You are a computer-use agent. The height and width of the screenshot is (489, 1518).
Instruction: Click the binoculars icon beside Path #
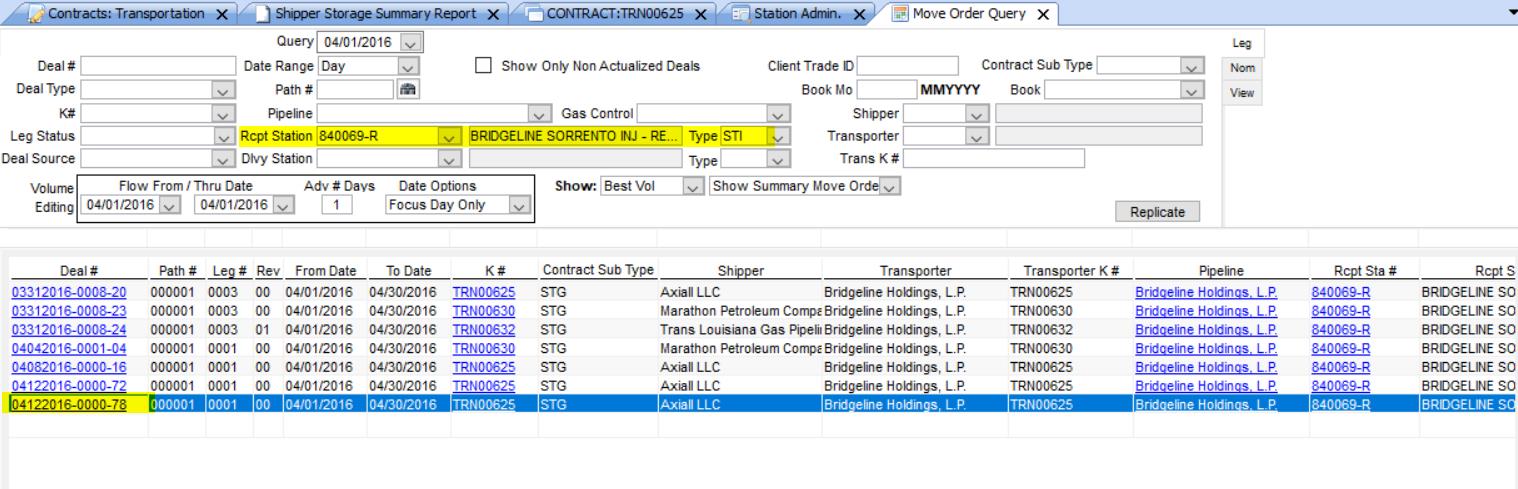point(408,88)
